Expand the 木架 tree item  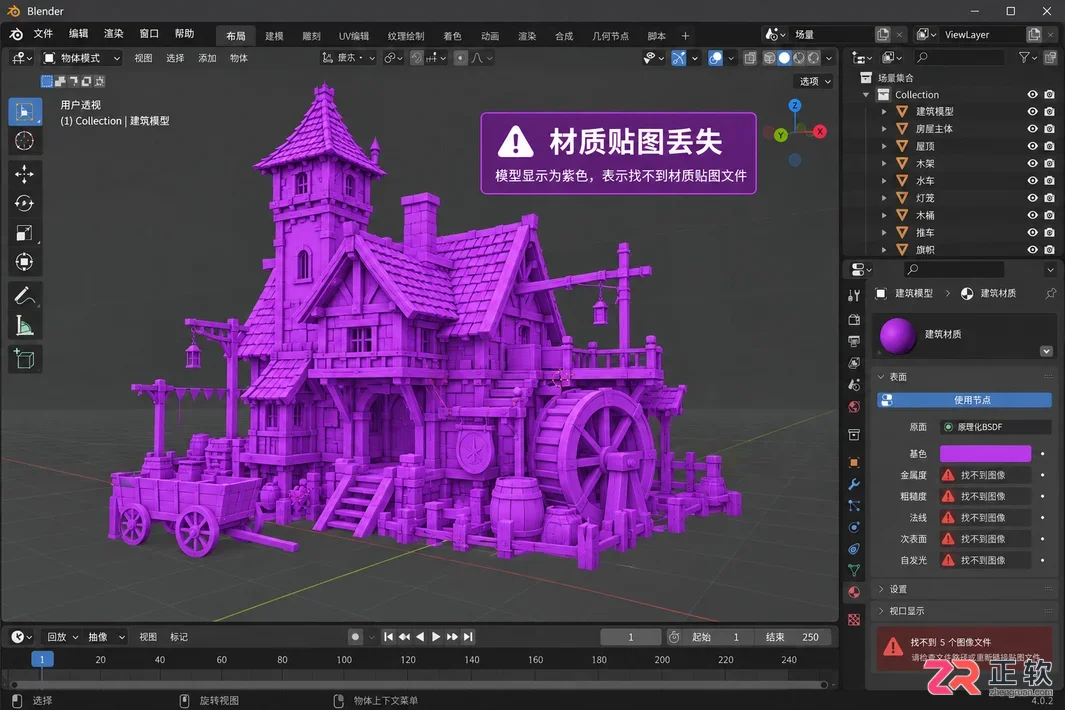pyautogui.click(x=884, y=163)
